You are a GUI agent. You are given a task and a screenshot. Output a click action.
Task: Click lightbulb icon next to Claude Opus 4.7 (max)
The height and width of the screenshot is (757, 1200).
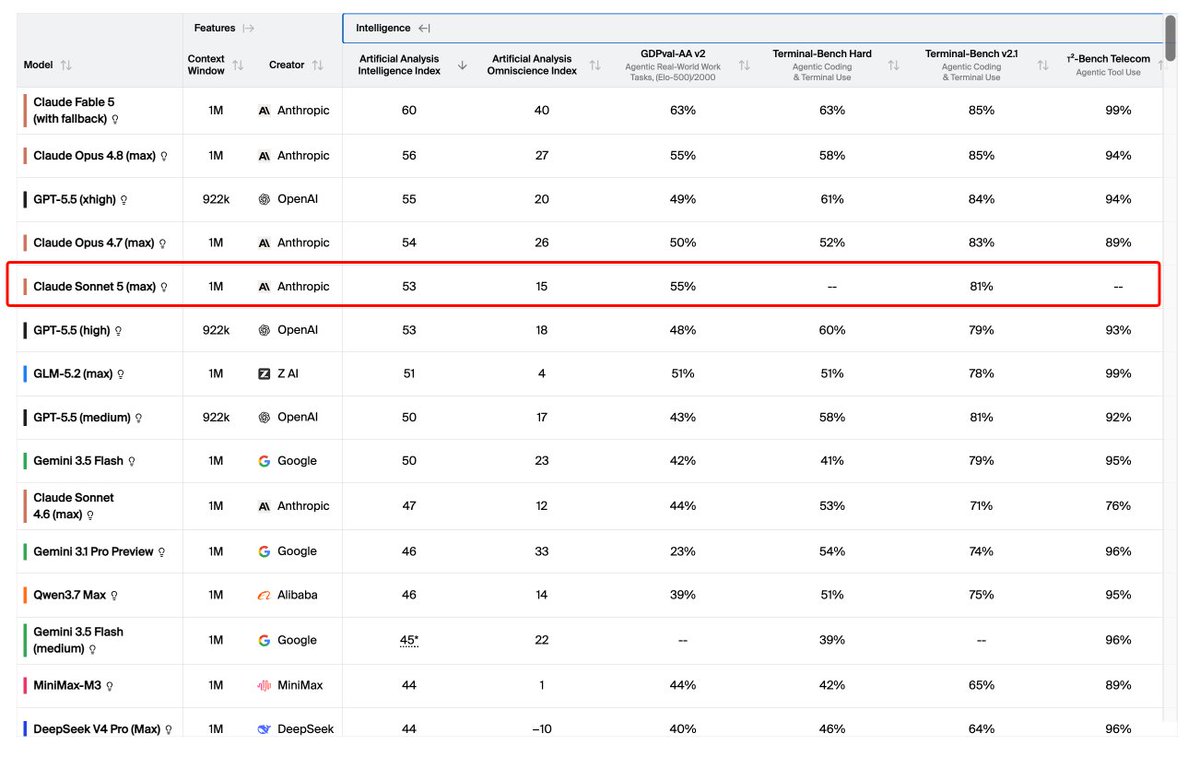162,243
